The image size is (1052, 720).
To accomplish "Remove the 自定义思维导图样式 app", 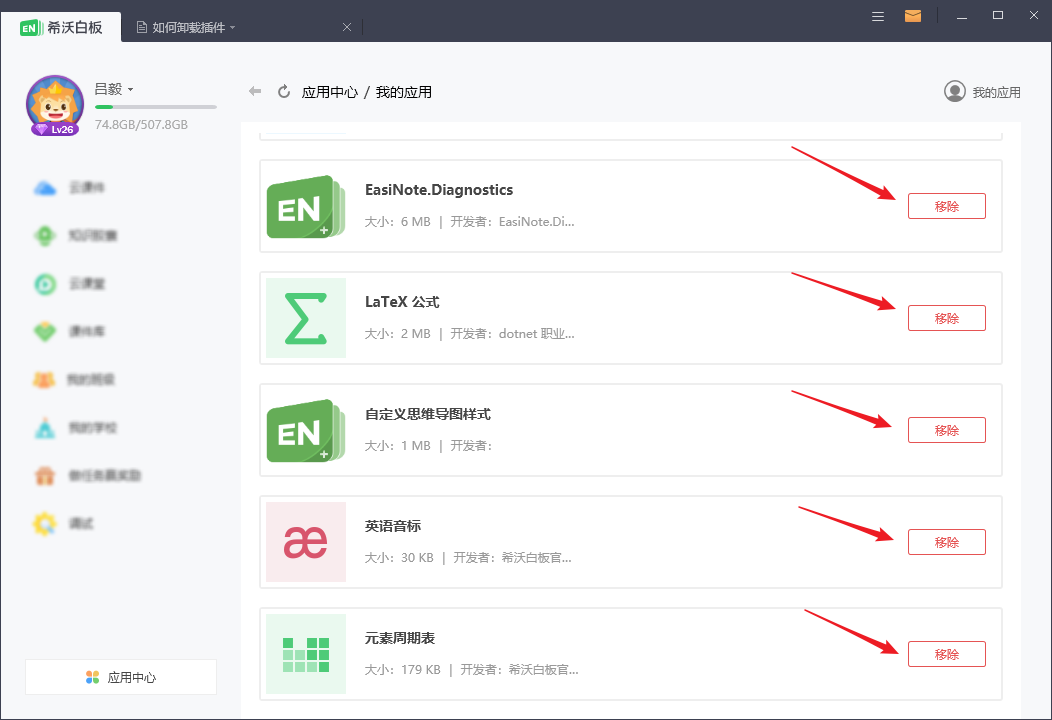I will pos(947,430).
